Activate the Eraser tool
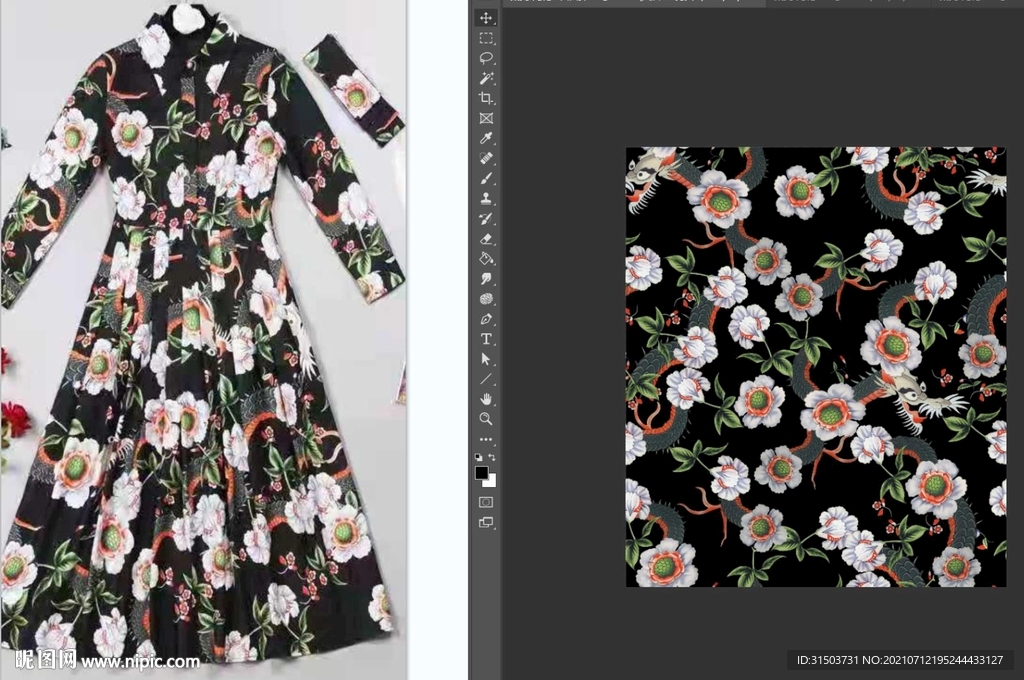The image size is (1024, 680). pyautogui.click(x=486, y=239)
